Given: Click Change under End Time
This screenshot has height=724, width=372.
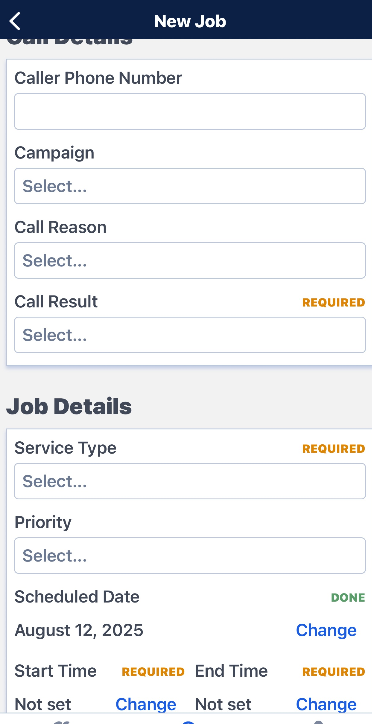Looking at the screenshot, I should click(326, 704).
